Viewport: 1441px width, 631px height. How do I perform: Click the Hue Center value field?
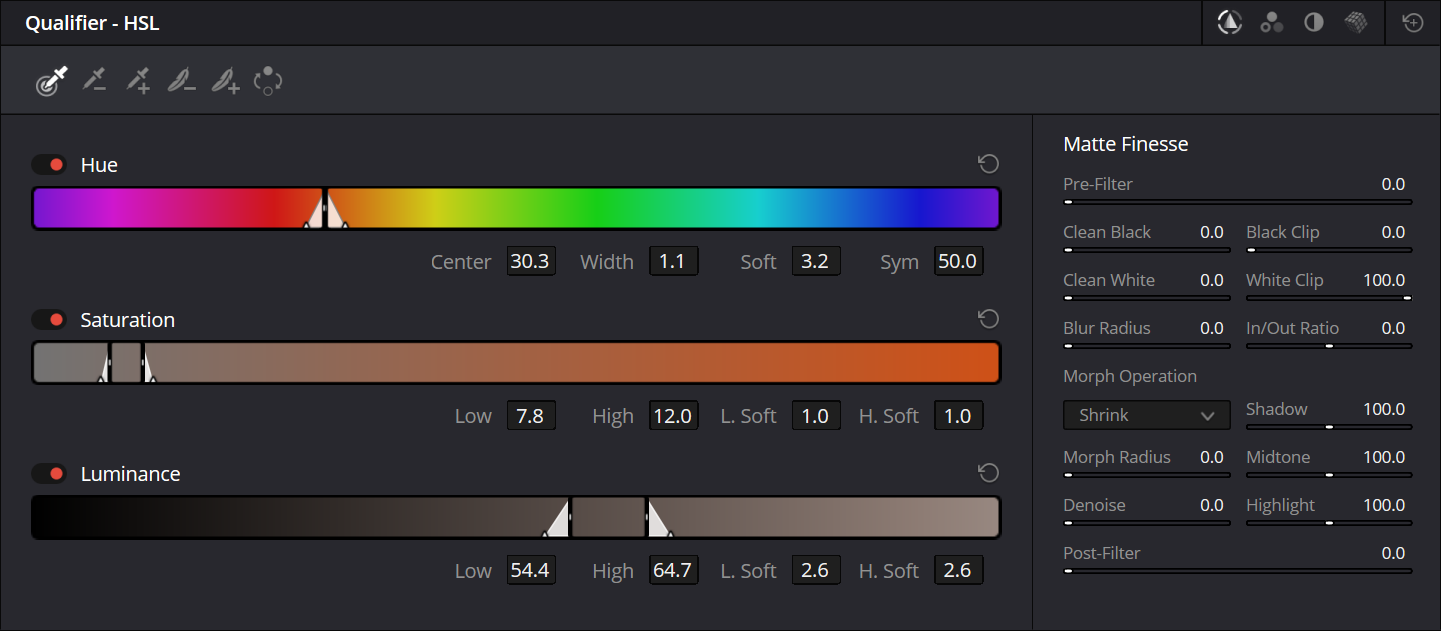(x=530, y=262)
